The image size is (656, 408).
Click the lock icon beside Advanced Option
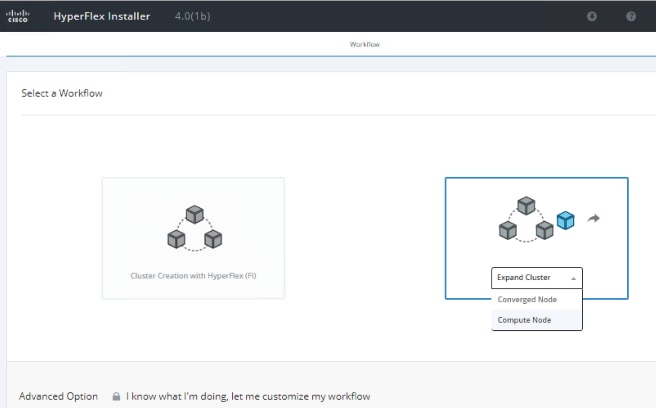tap(116, 396)
